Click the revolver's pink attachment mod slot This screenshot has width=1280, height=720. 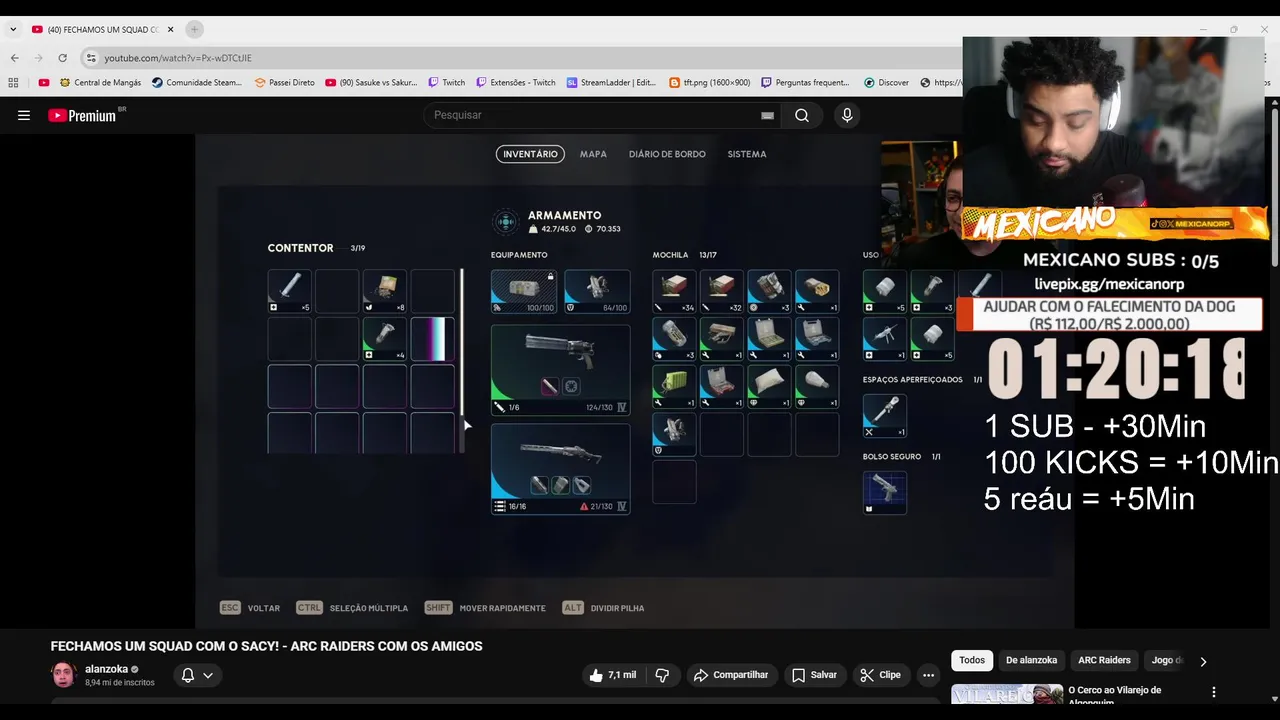(549, 386)
